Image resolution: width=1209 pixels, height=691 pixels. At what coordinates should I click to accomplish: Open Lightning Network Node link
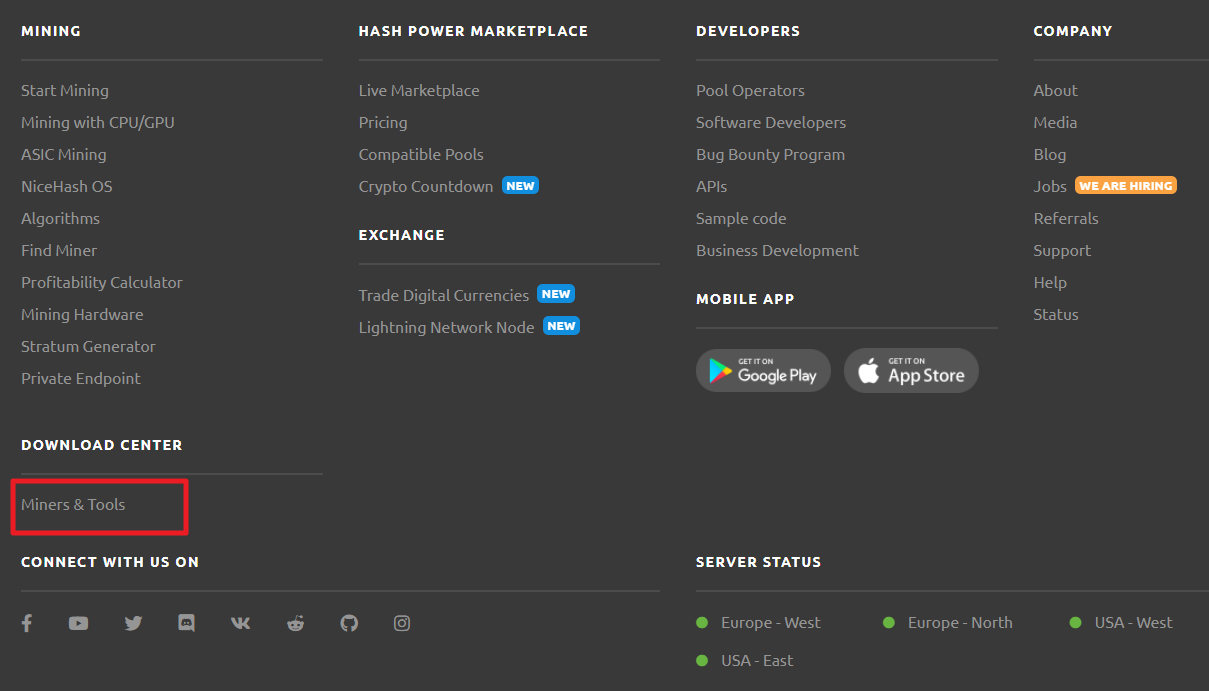click(447, 327)
